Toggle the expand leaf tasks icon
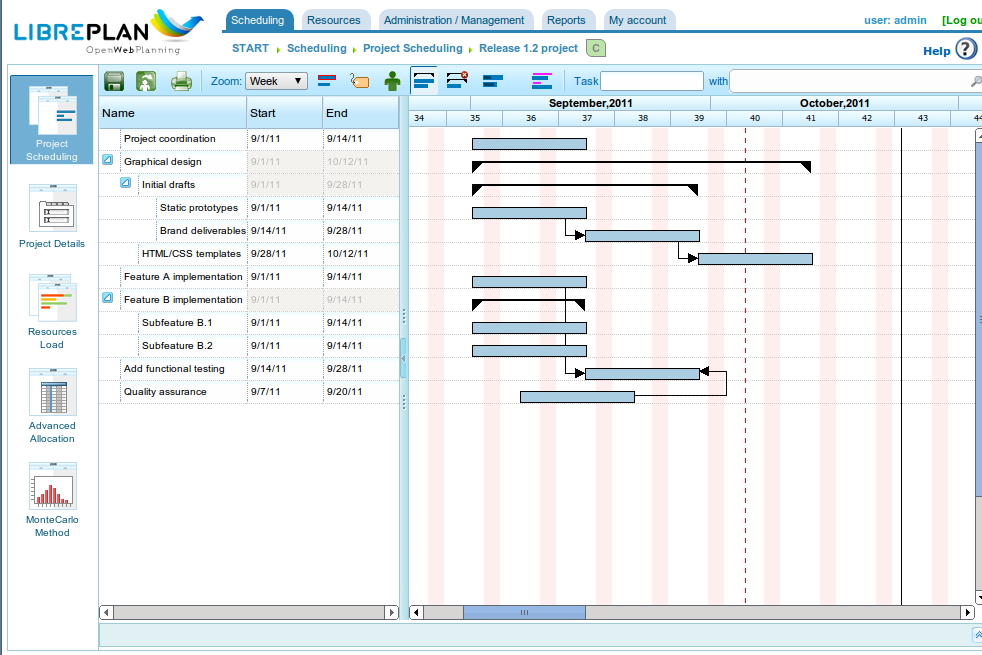 (424, 81)
